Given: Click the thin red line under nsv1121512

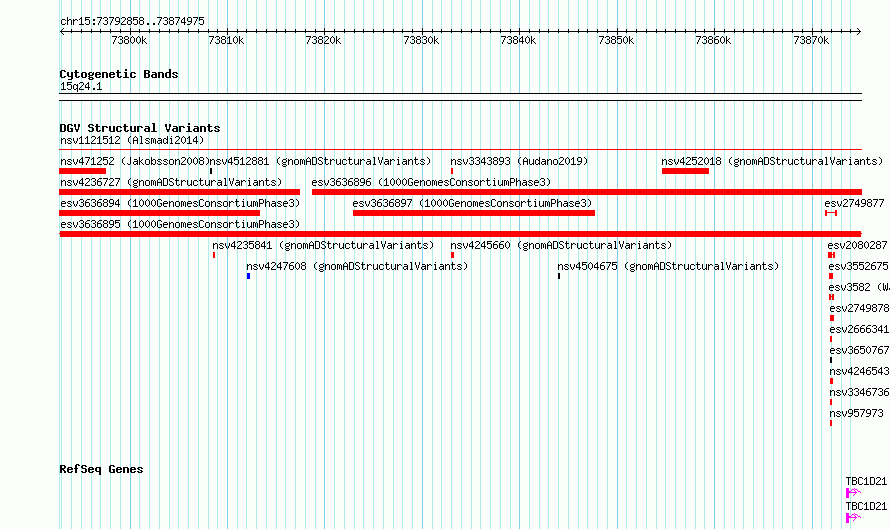Looking at the screenshot, I should 460,150.
